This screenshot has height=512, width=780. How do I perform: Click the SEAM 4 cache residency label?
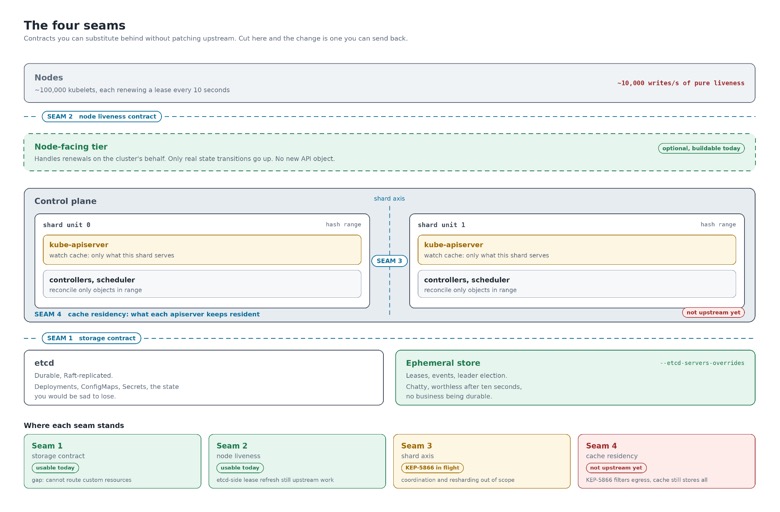click(147, 314)
